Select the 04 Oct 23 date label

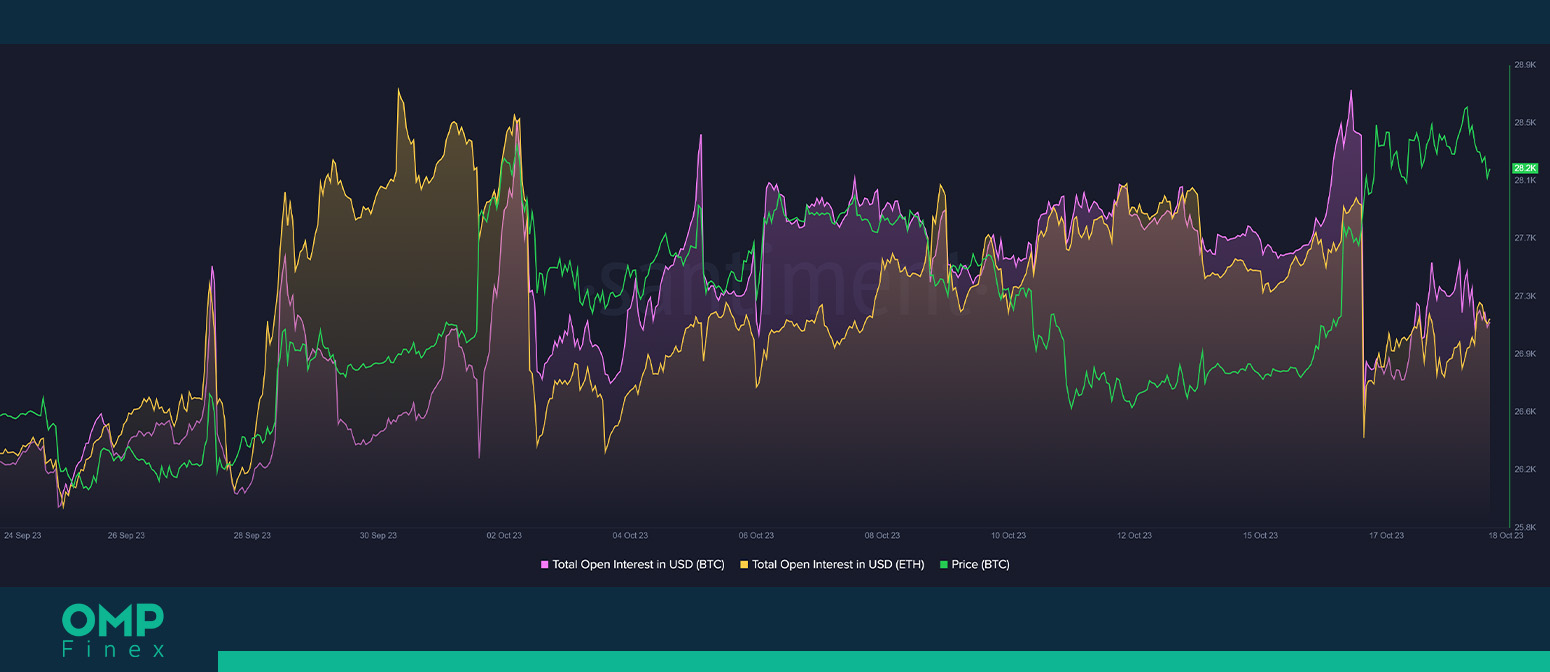[630, 536]
